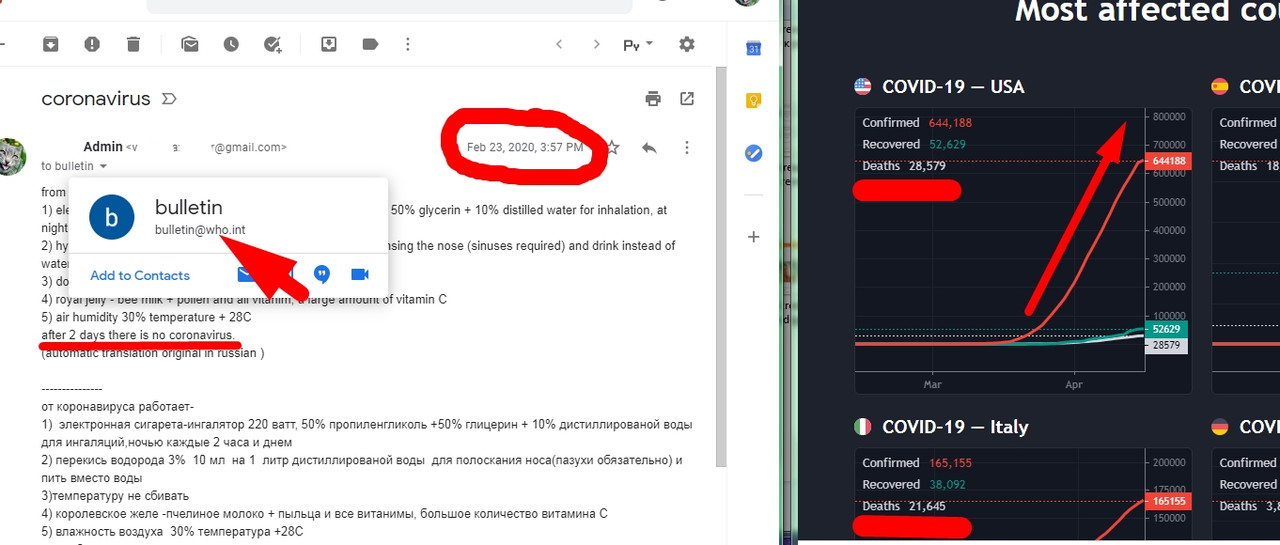Image resolution: width=1280 pixels, height=545 pixels.
Task: Open the Move to folder icon
Action: click(x=329, y=44)
